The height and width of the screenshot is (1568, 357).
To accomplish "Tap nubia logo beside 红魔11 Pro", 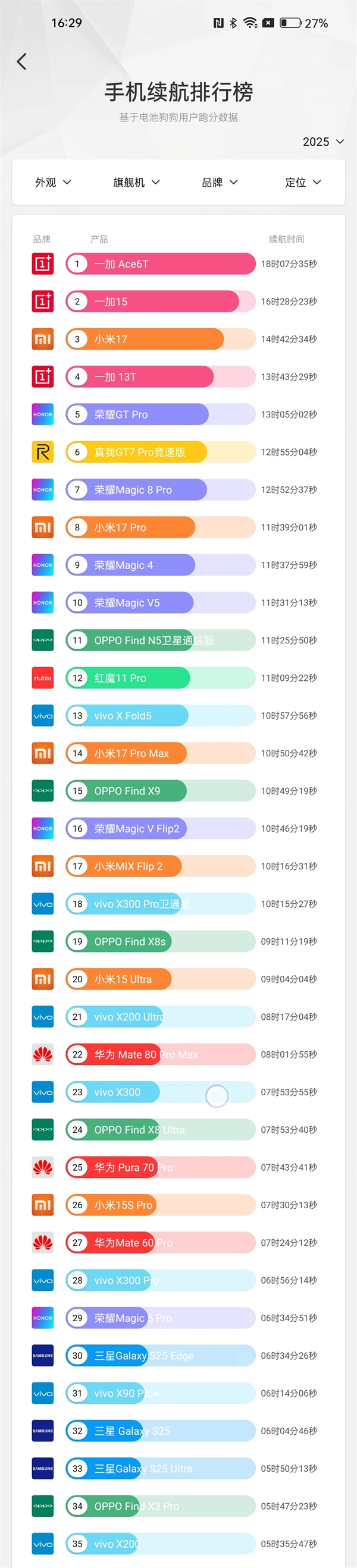I will (43, 678).
